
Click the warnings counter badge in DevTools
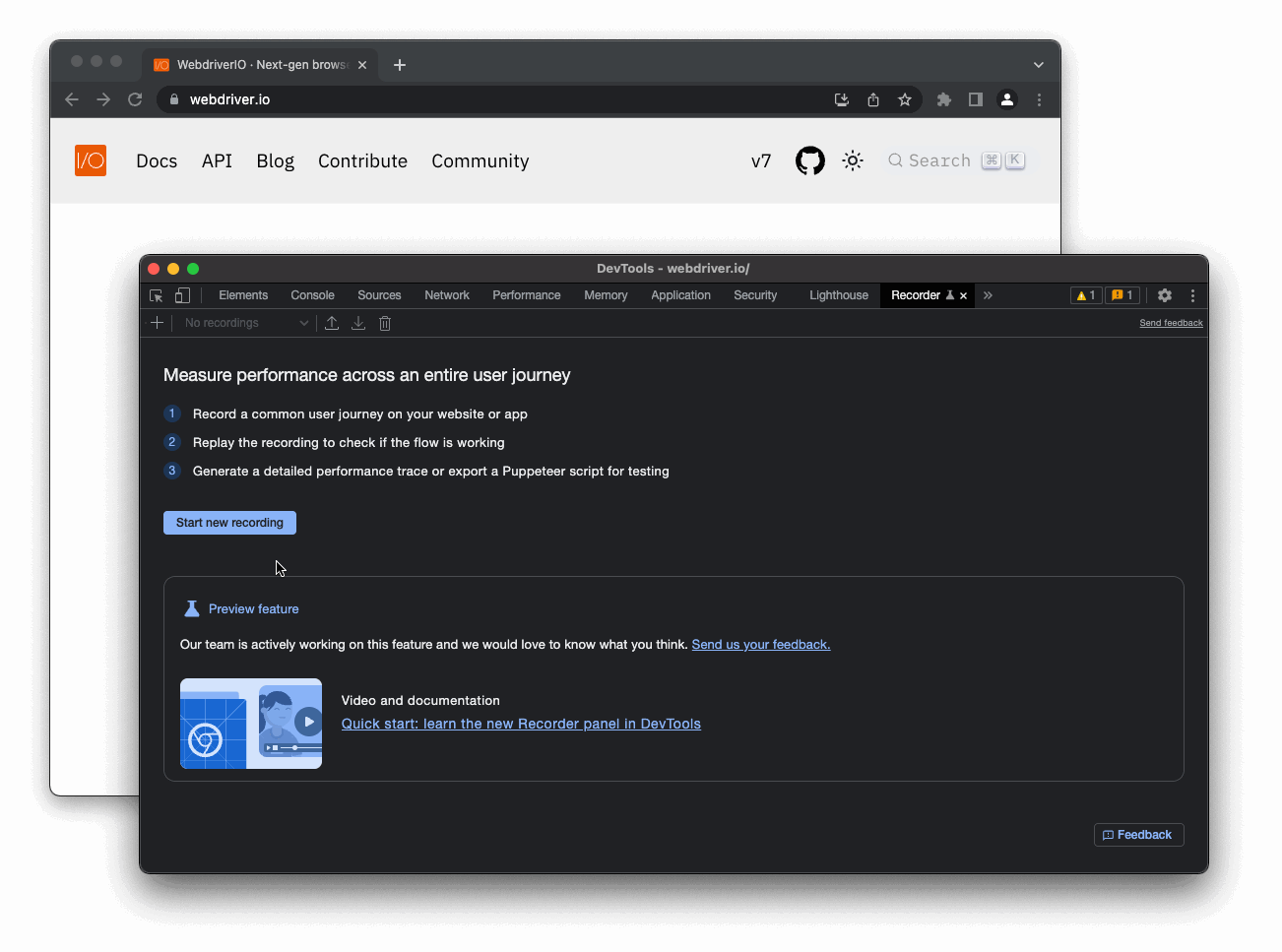(x=1086, y=295)
